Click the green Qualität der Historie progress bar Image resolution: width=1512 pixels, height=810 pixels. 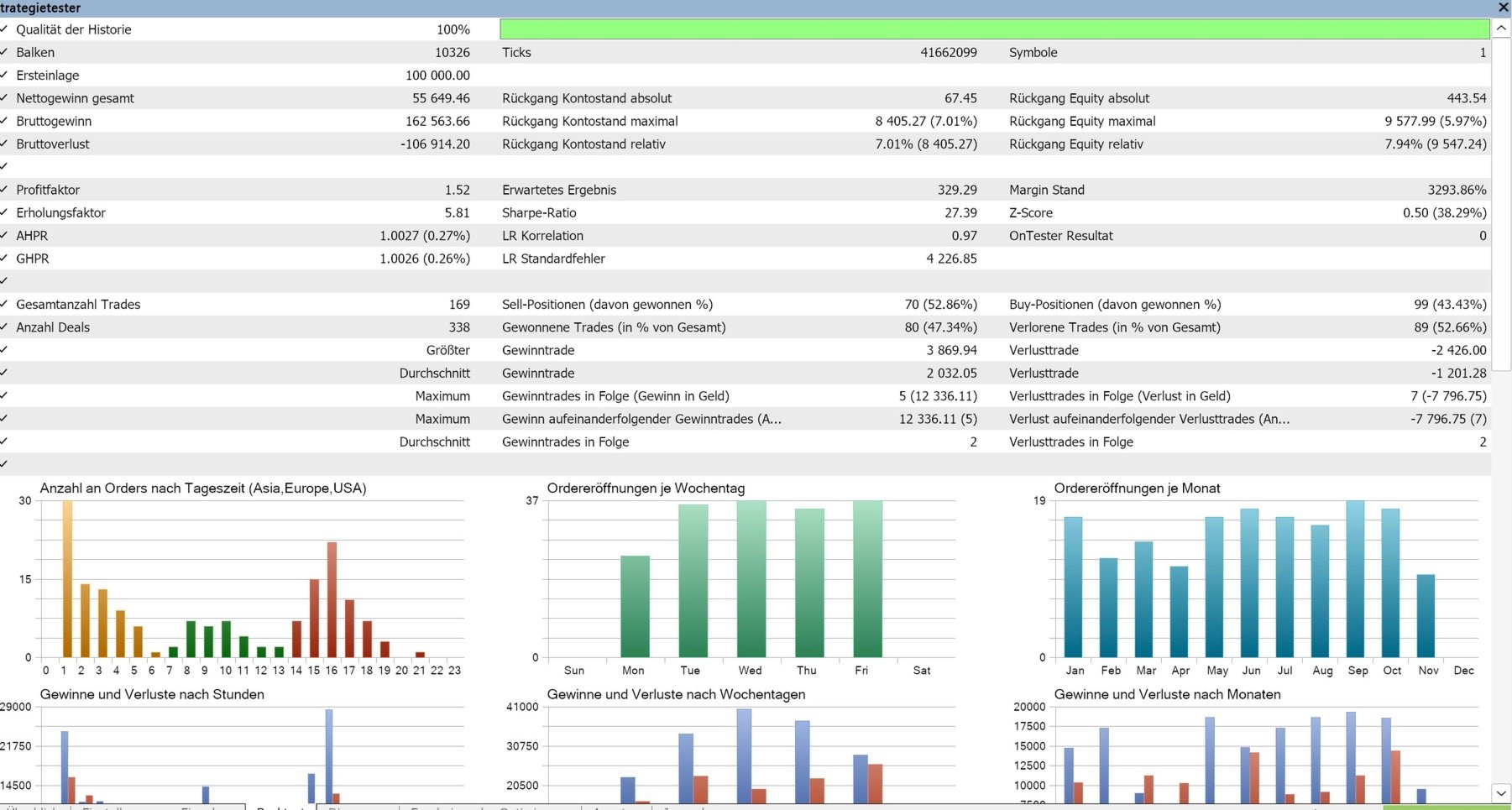click(994, 29)
